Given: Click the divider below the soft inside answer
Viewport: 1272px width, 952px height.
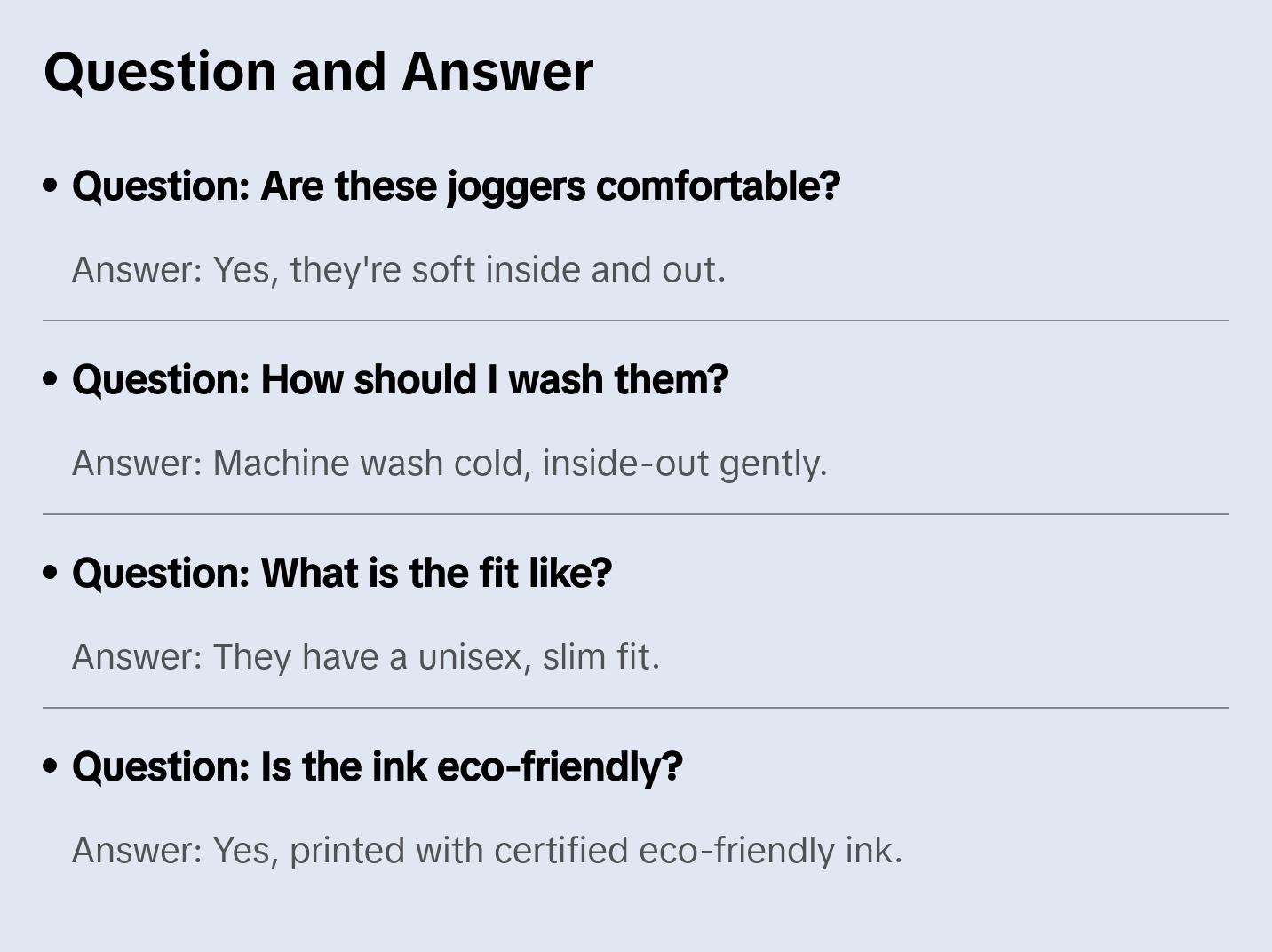Looking at the screenshot, I should (636, 321).
